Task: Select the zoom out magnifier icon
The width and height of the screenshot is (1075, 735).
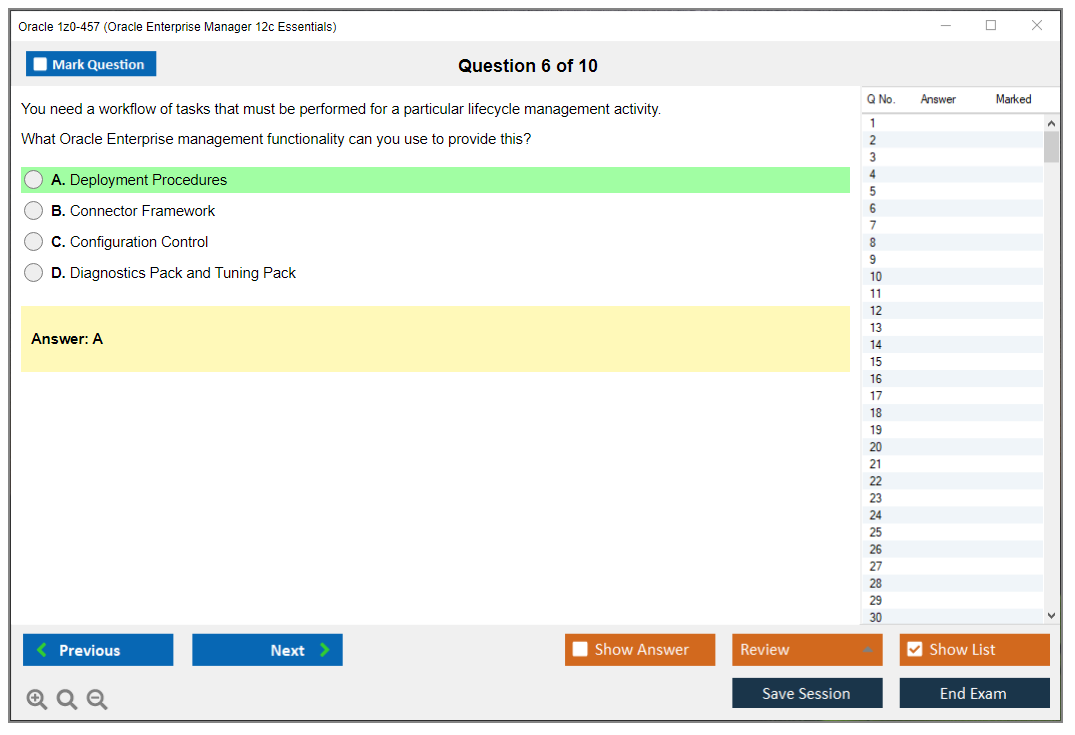Action: (x=96, y=699)
